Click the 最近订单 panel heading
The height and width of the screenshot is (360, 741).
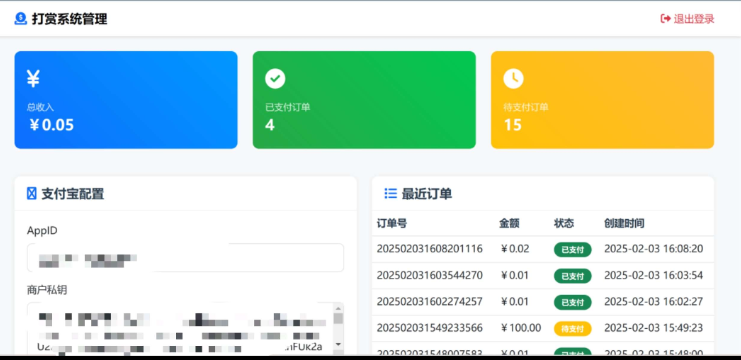click(427, 194)
